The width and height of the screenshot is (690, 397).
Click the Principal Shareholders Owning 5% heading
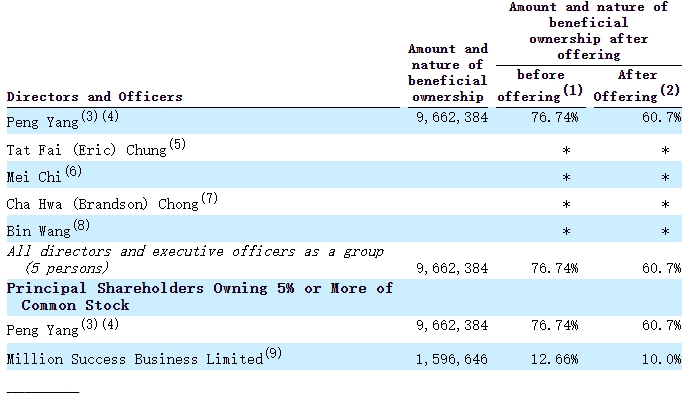coord(200,297)
